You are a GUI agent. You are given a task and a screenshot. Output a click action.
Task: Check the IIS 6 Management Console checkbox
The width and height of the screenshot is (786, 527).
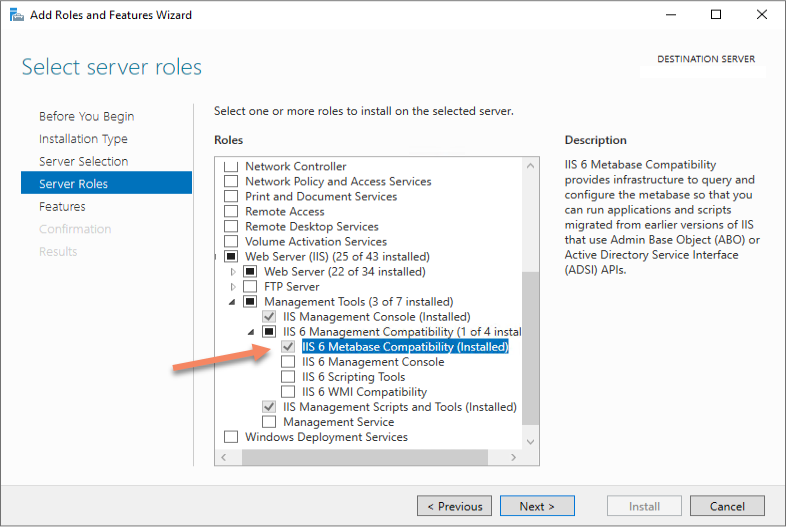(x=288, y=362)
